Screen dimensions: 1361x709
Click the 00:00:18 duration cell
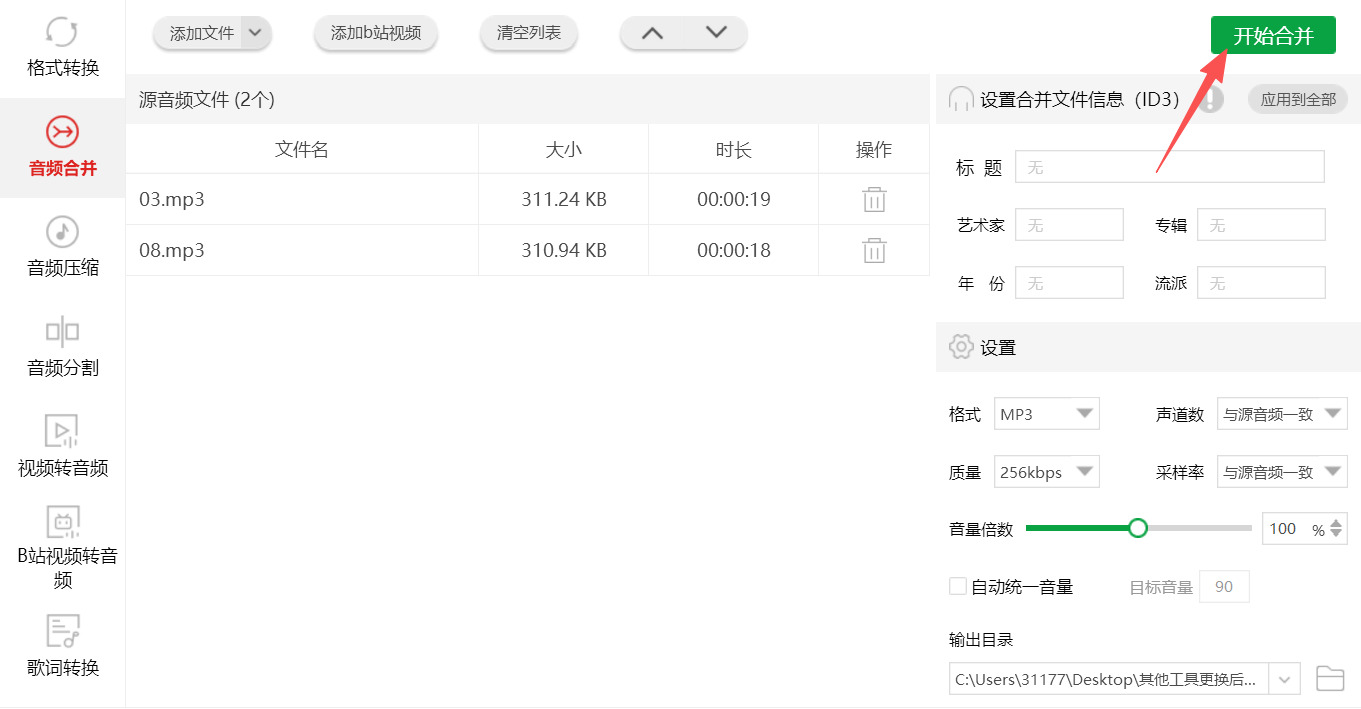click(734, 250)
